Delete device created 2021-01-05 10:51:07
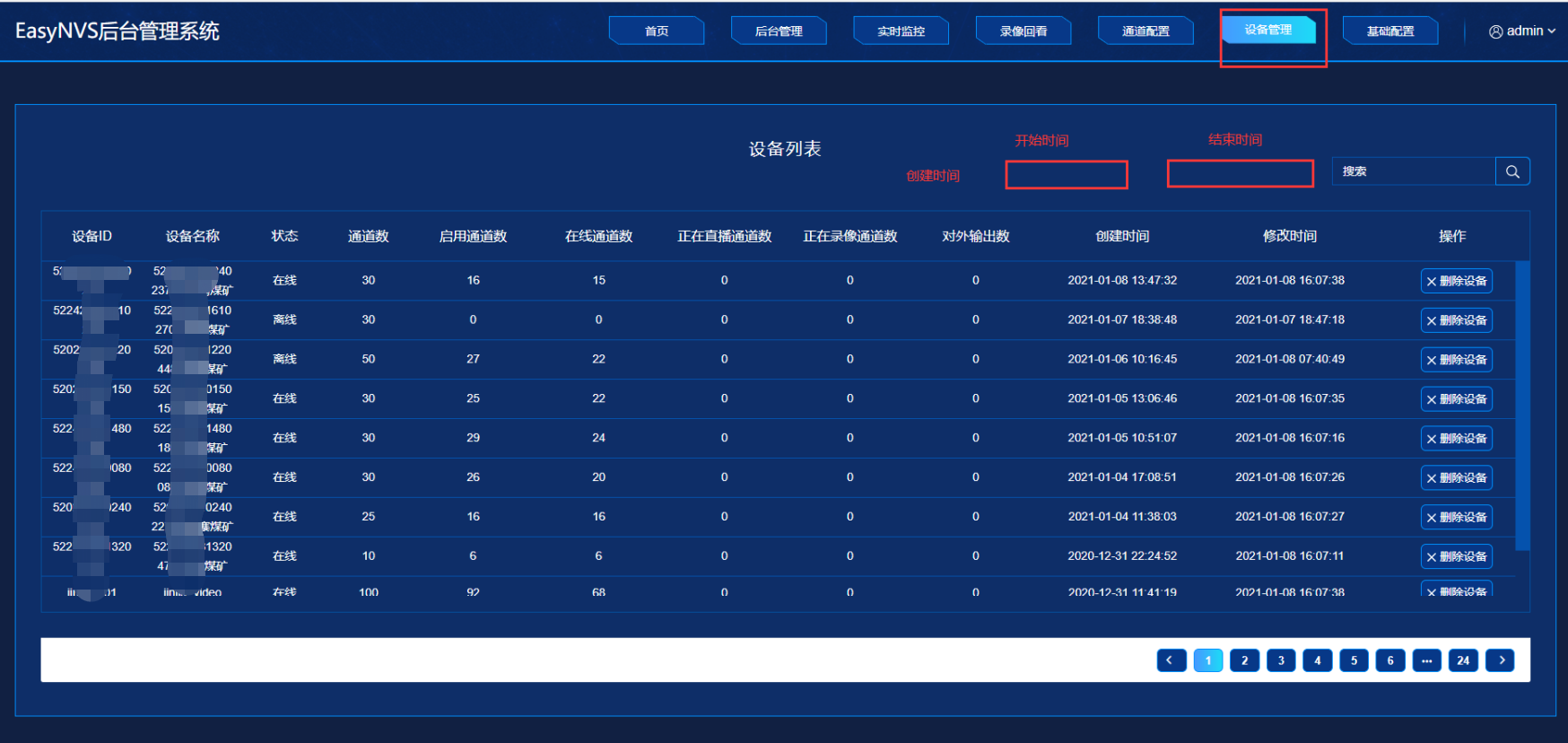Viewport: 1568px width, 743px height. point(1457,439)
